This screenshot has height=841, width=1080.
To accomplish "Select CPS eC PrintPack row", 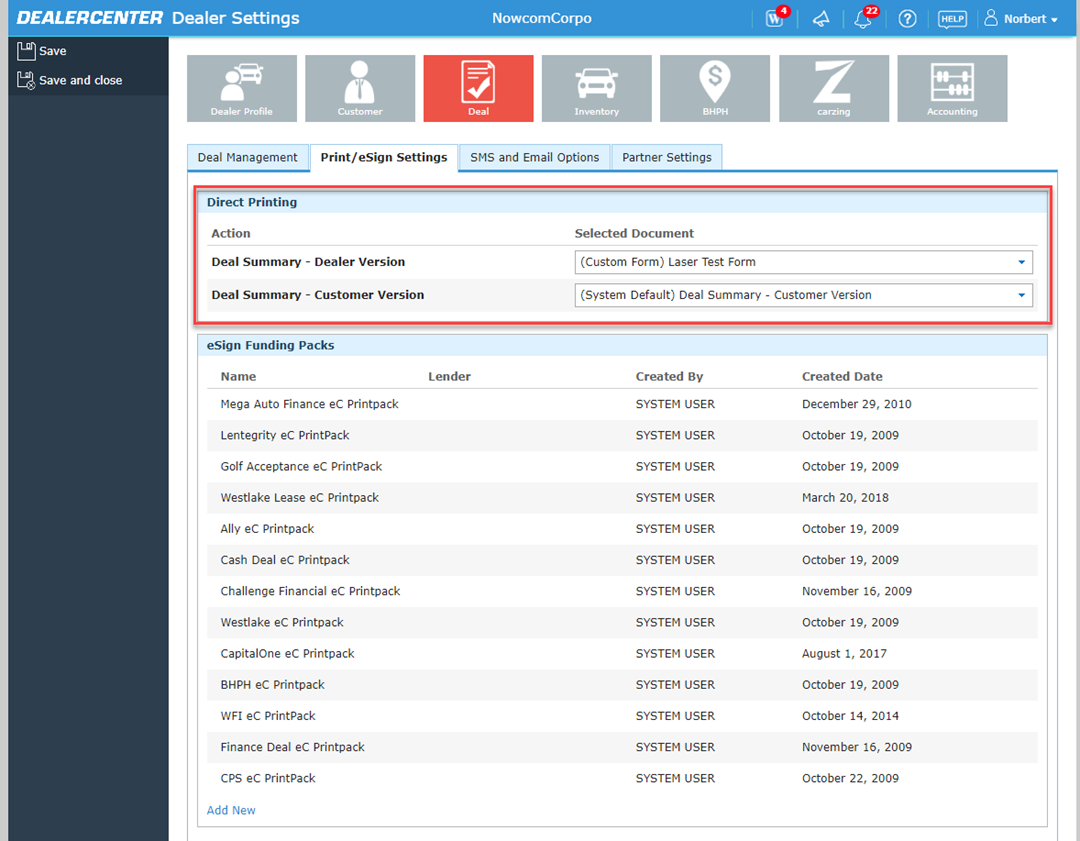I will (622, 778).
